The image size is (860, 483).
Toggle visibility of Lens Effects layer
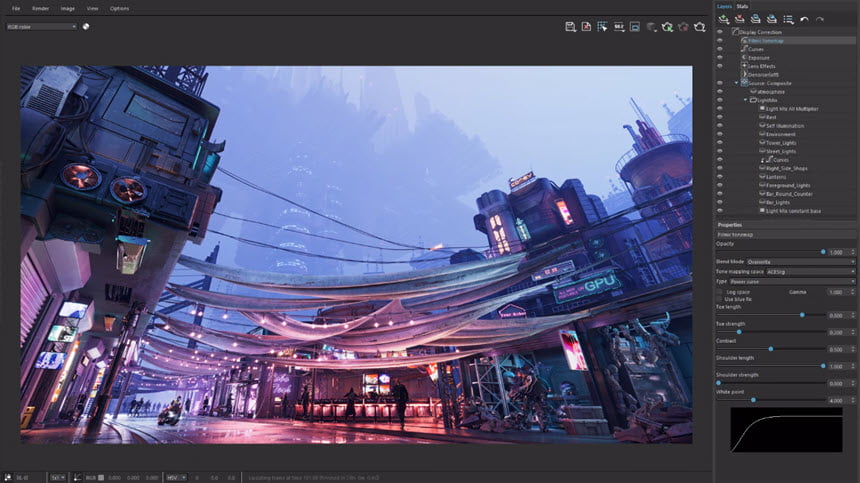point(720,66)
